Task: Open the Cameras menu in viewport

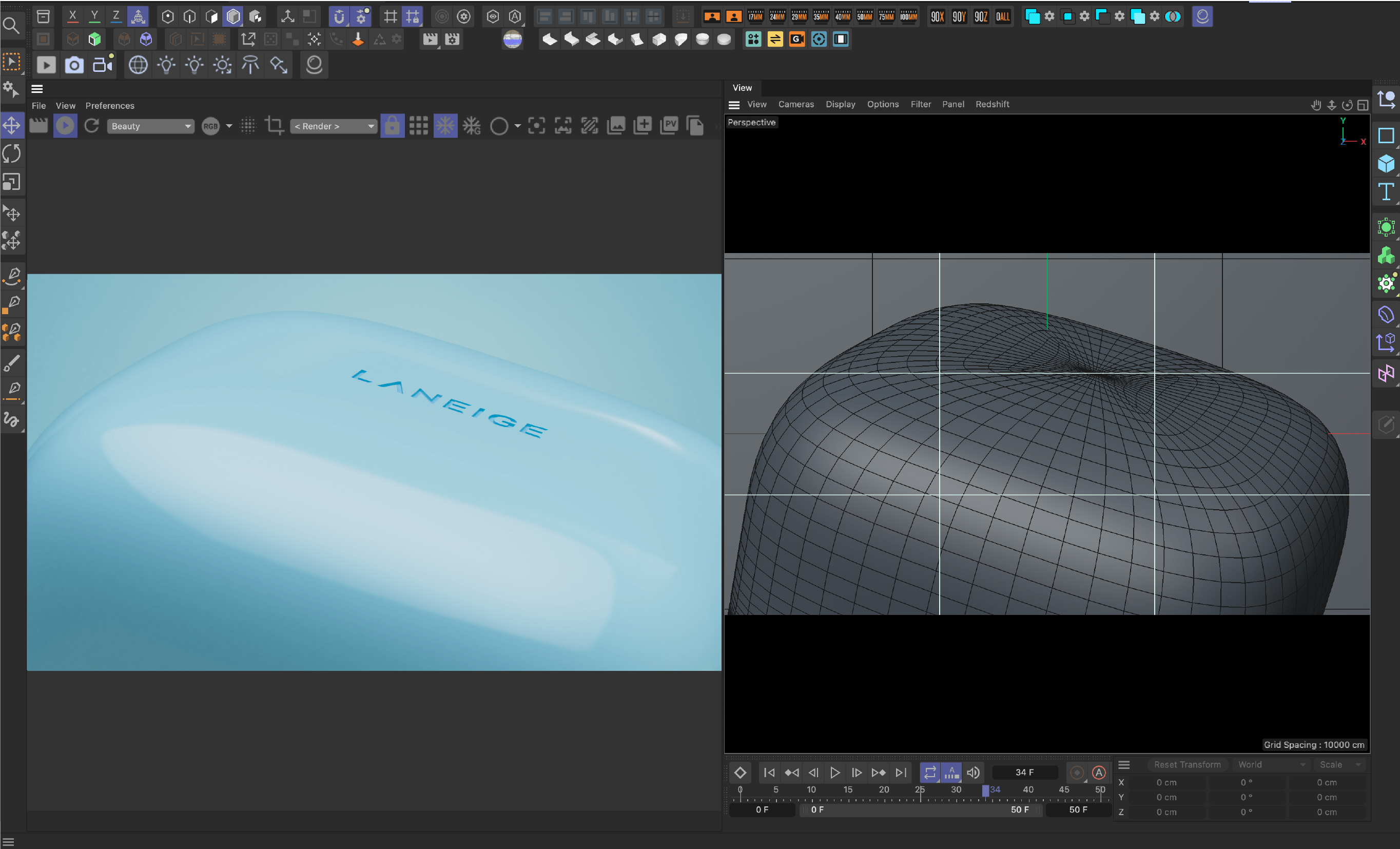Action: (x=795, y=104)
